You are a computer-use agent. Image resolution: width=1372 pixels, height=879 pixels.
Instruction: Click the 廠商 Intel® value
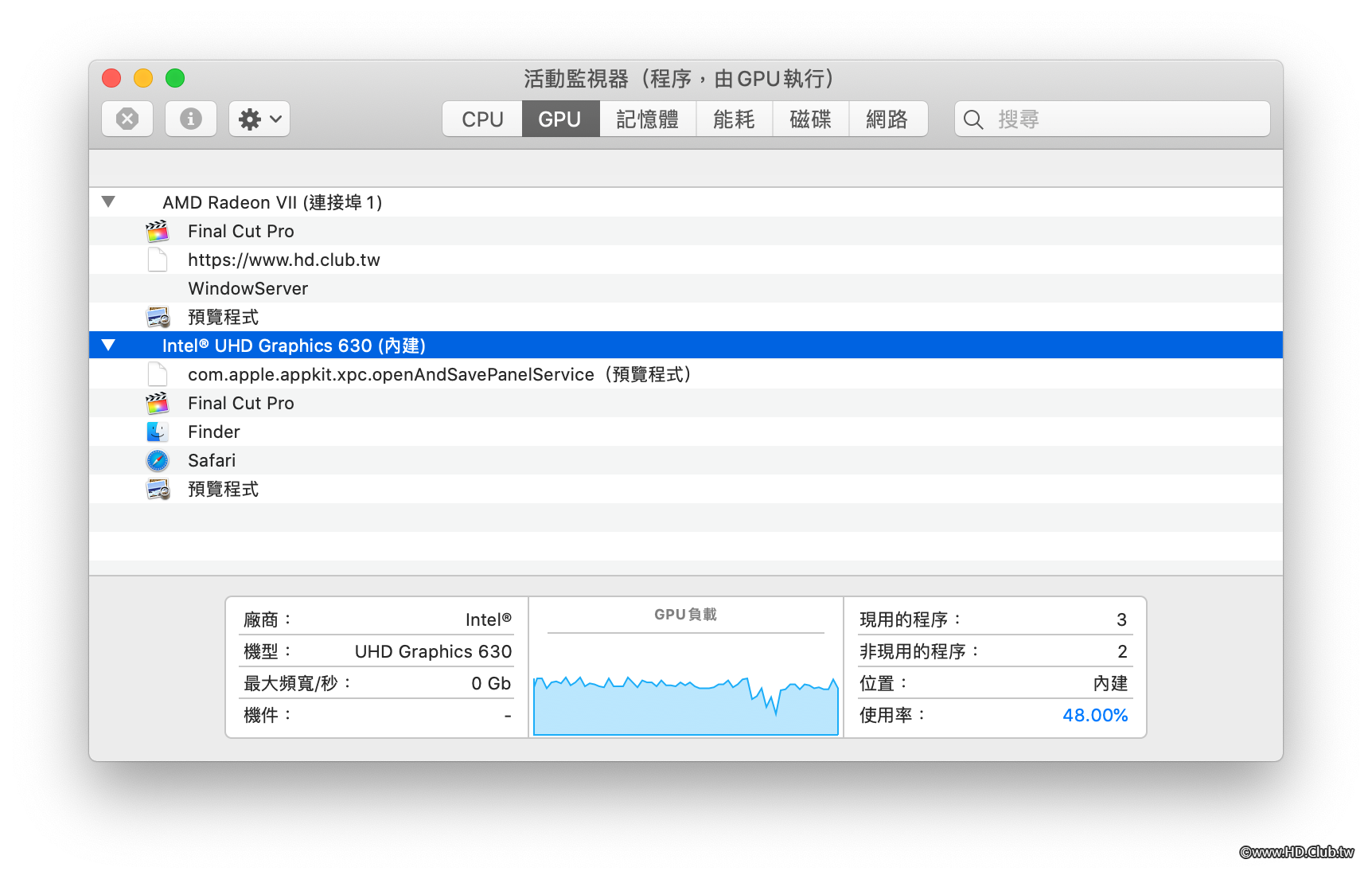click(489, 619)
